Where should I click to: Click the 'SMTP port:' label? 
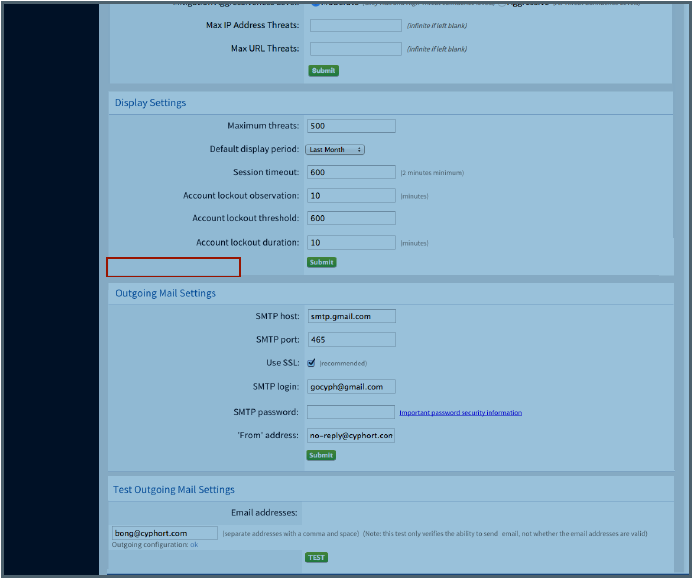[278, 339]
